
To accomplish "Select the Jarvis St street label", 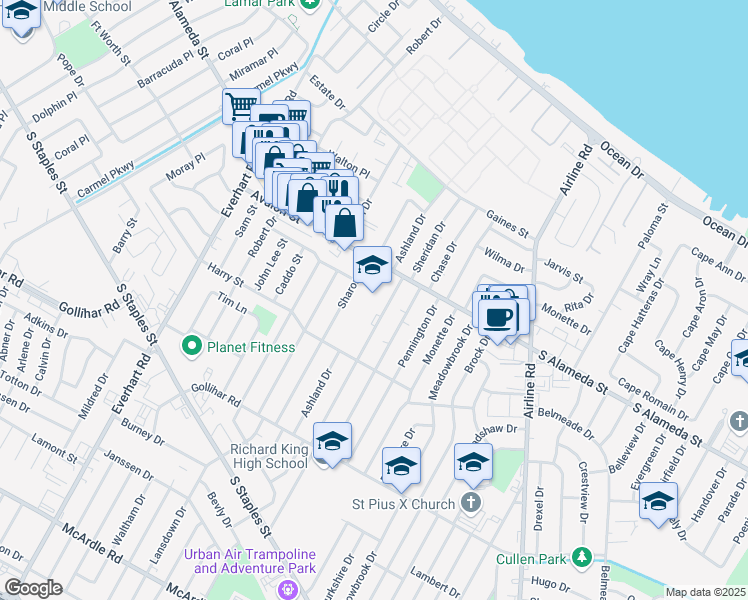I will pyautogui.click(x=563, y=270).
